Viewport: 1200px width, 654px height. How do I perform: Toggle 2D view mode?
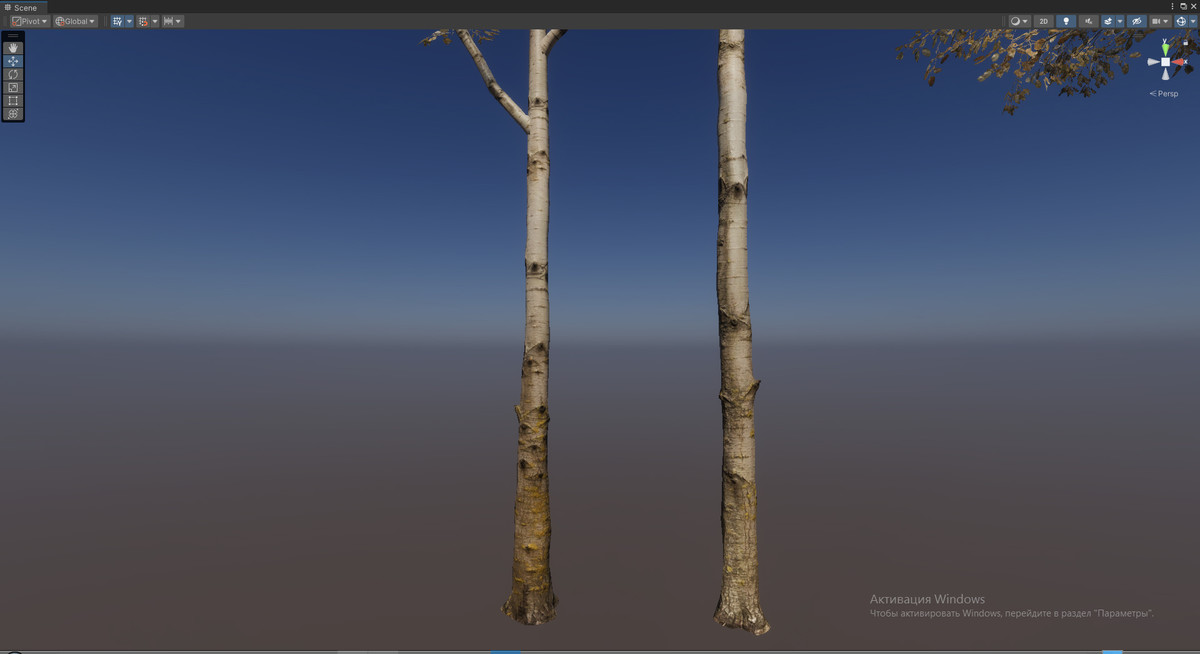(x=1044, y=21)
